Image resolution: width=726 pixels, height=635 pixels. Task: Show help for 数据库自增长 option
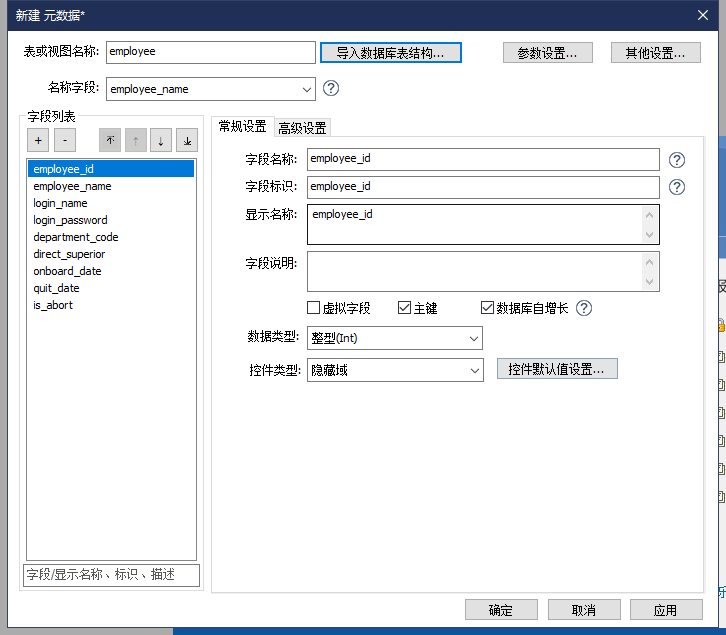[584, 308]
